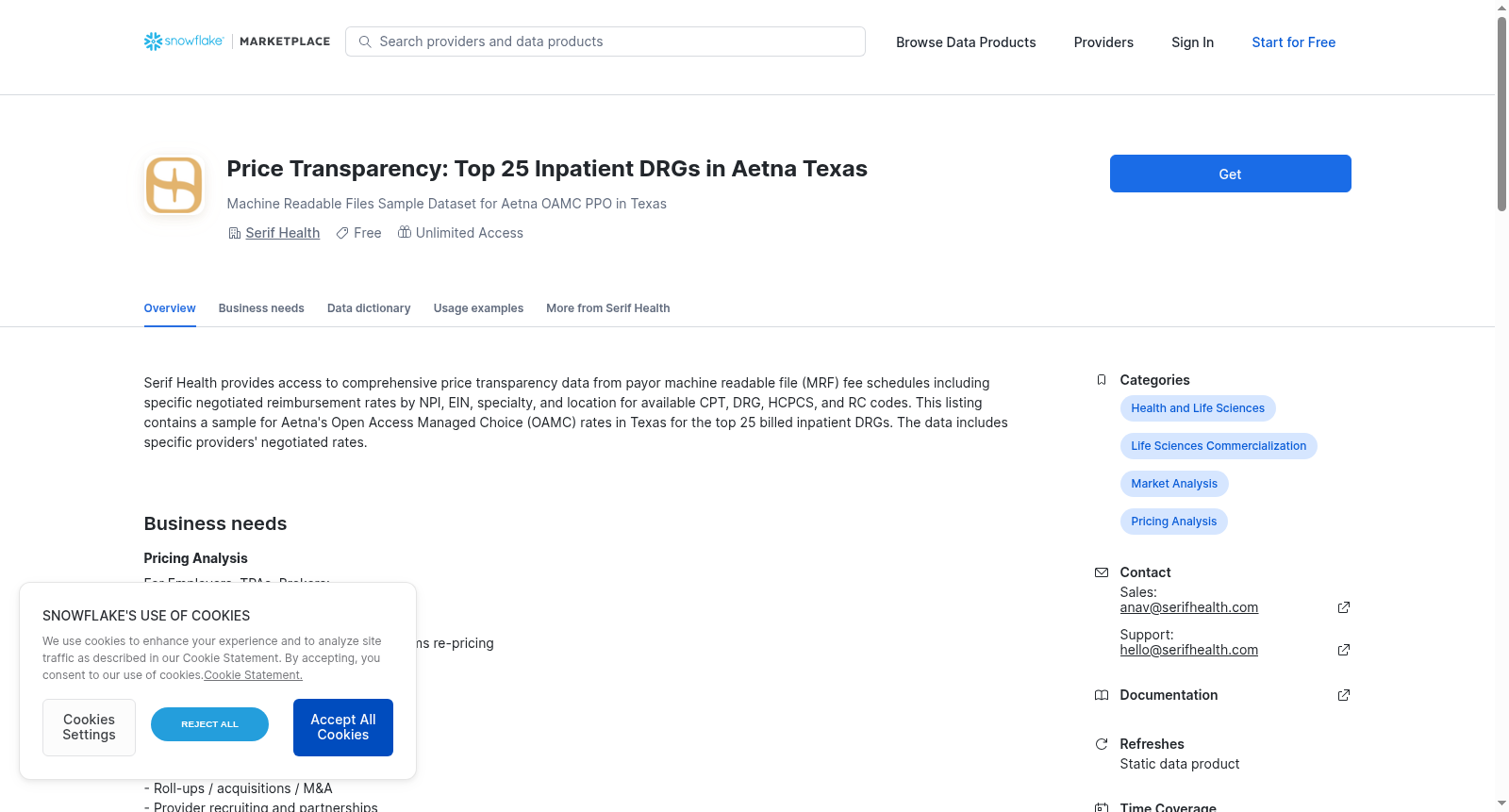Select the Overview tab
Image resolution: width=1509 pixels, height=812 pixels.
[x=170, y=308]
